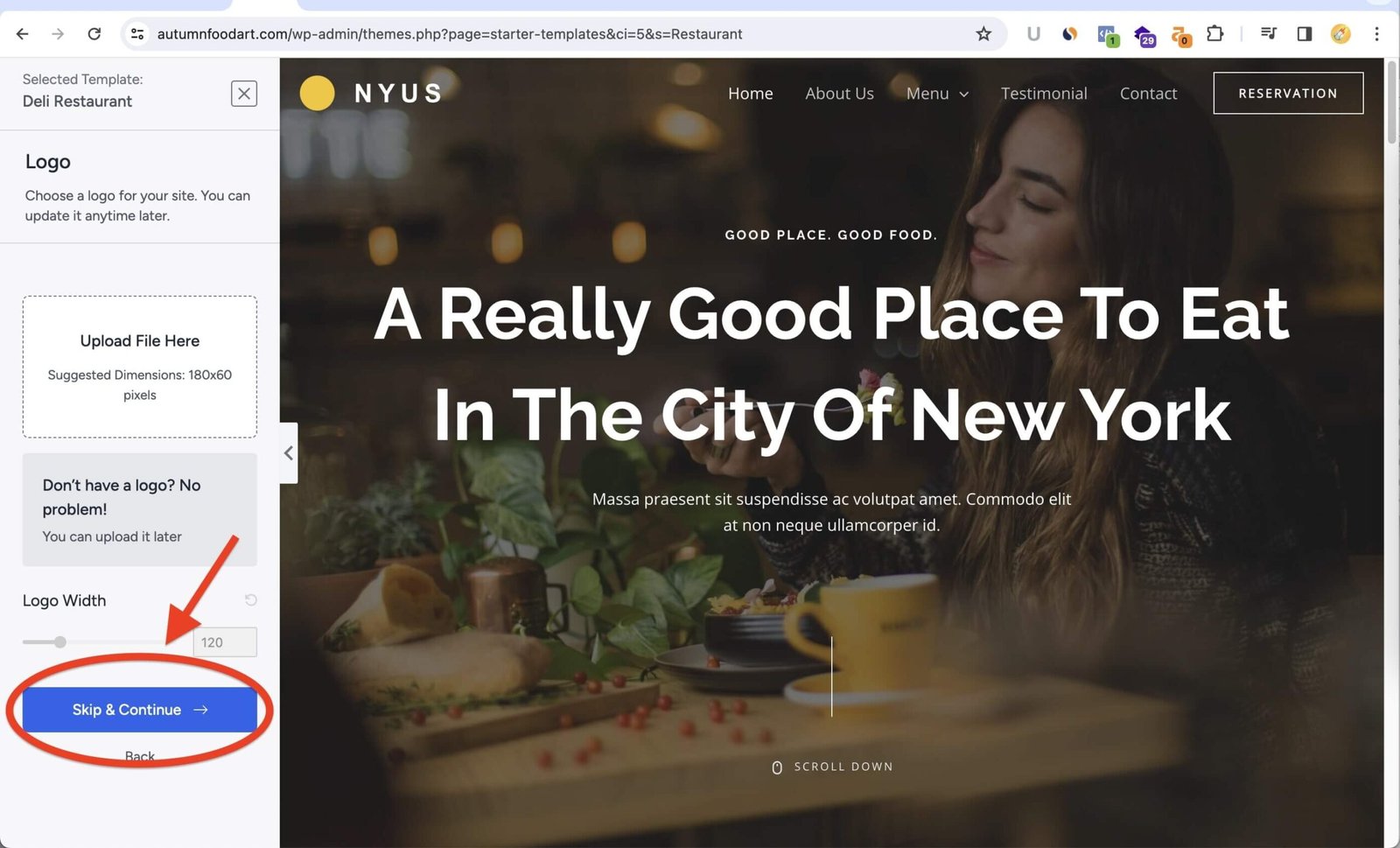Image resolution: width=1400 pixels, height=848 pixels.
Task: Click the Skip & Continue button
Action: [140, 710]
